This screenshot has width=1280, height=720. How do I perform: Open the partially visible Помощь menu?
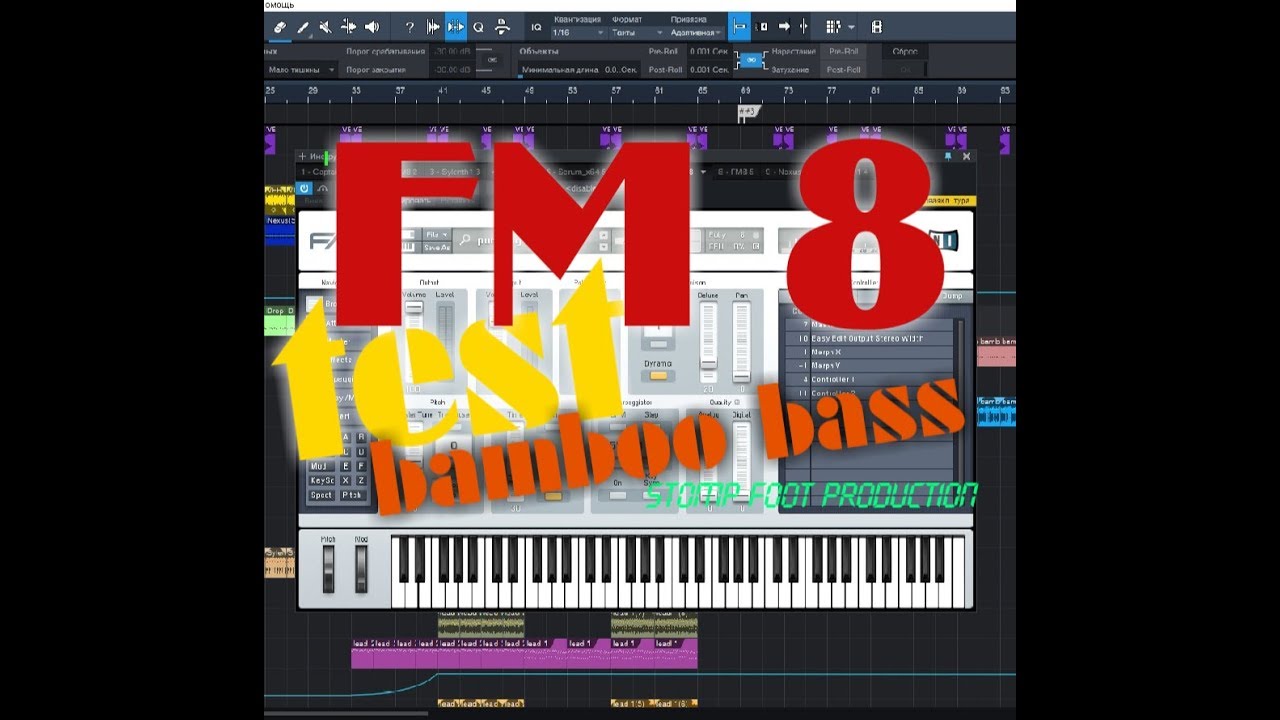277,5
